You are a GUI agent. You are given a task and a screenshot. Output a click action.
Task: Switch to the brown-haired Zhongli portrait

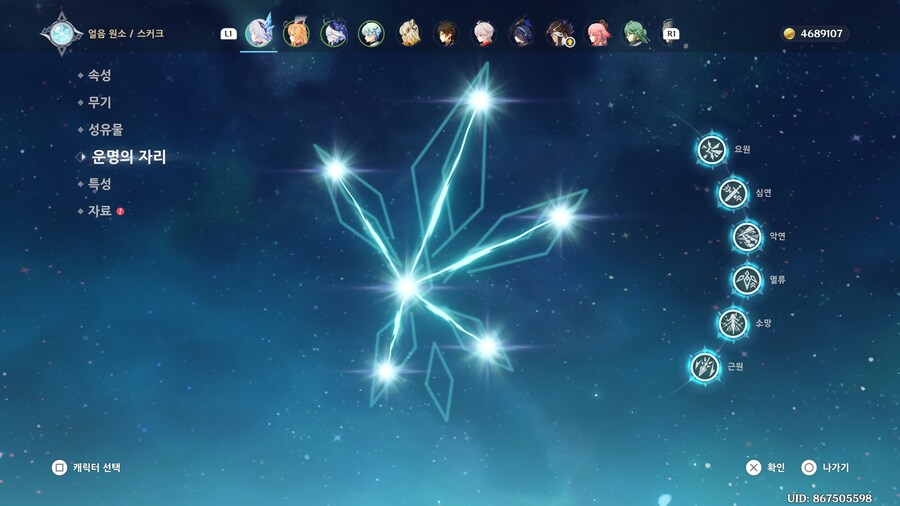(447, 33)
